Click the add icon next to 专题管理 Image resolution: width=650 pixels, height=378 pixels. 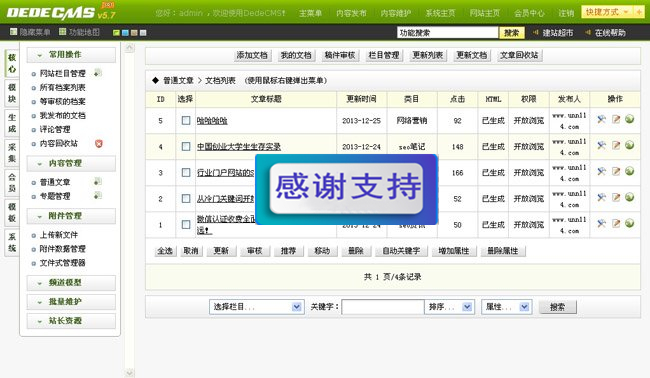click(x=98, y=195)
